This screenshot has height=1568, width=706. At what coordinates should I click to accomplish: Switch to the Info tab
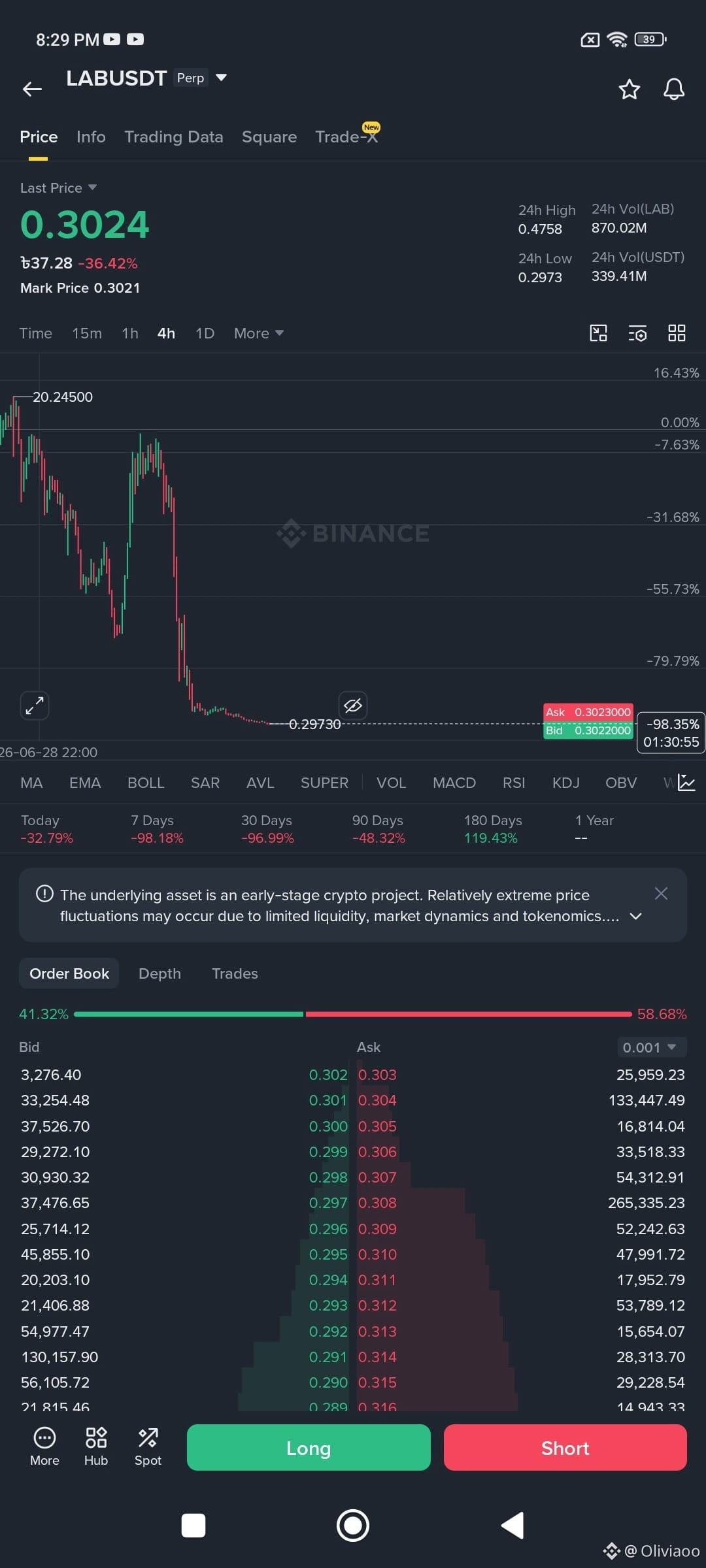(x=91, y=137)
